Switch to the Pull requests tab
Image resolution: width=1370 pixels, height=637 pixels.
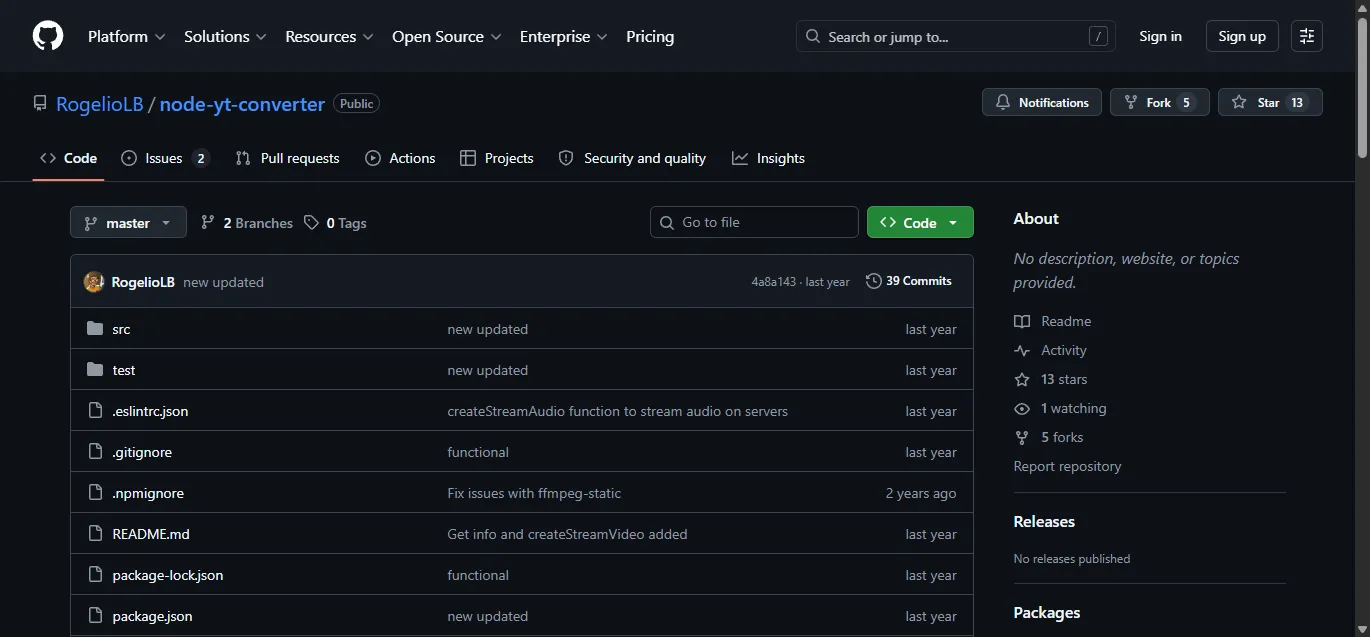288,158
